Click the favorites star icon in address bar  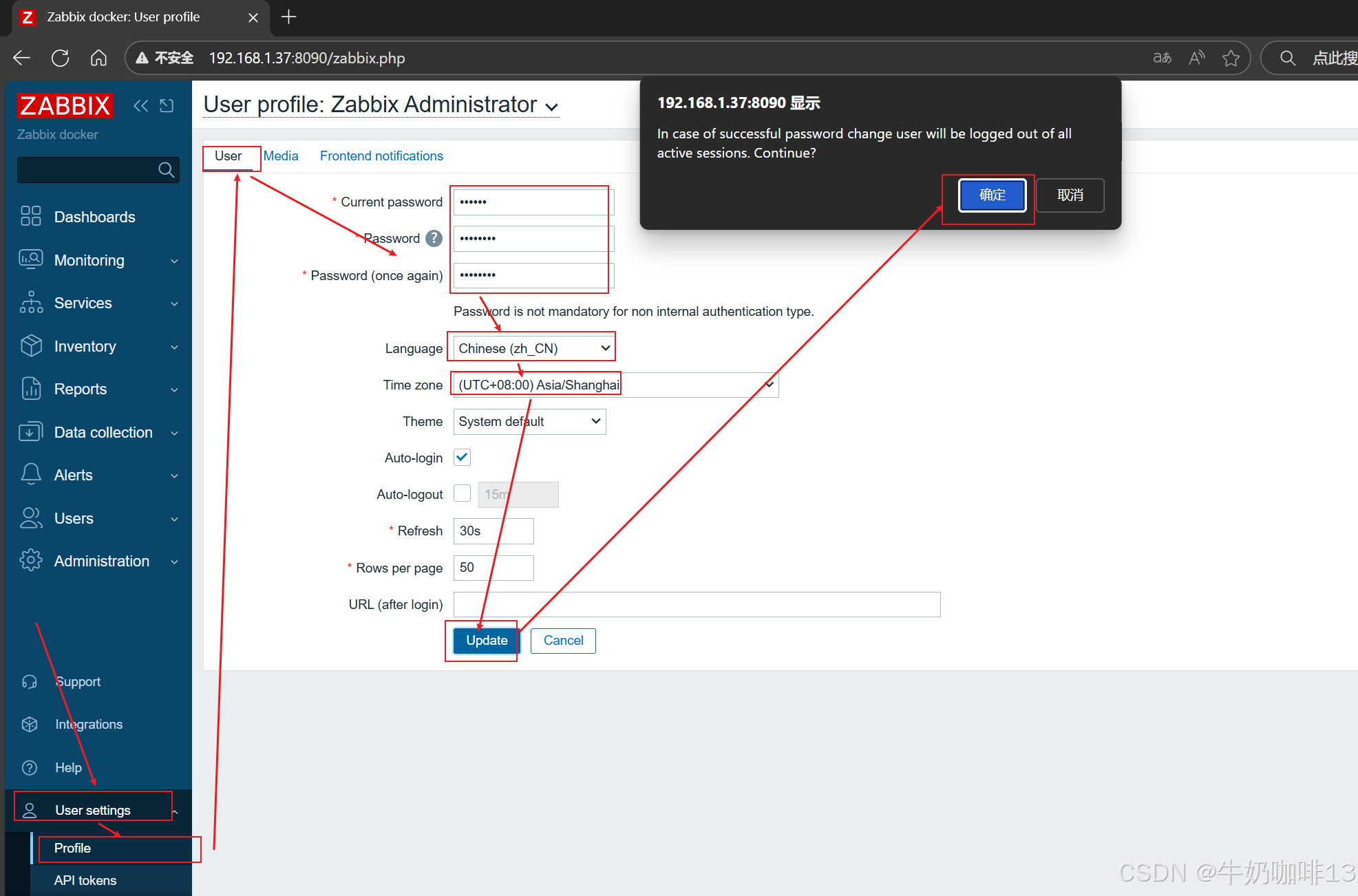point(1231,58)
